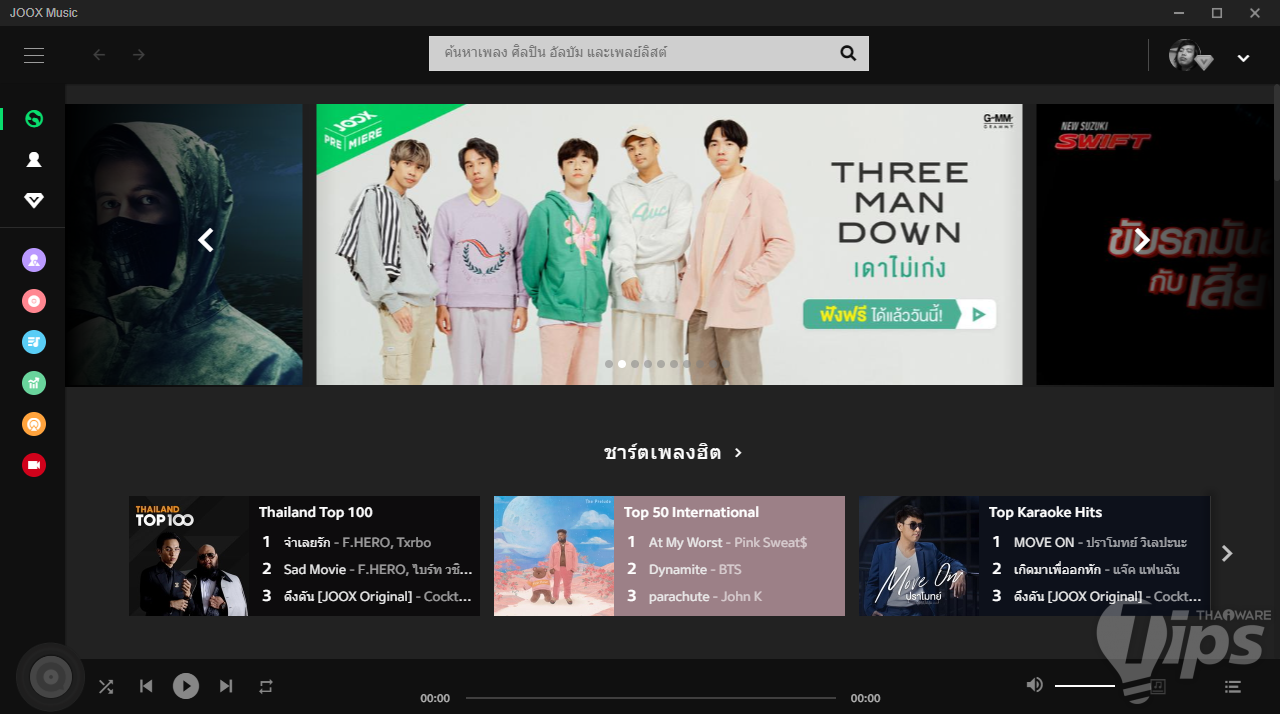Skip to the previous track
The height and width of the screenshot is (714, 1280).
point(146,686)
